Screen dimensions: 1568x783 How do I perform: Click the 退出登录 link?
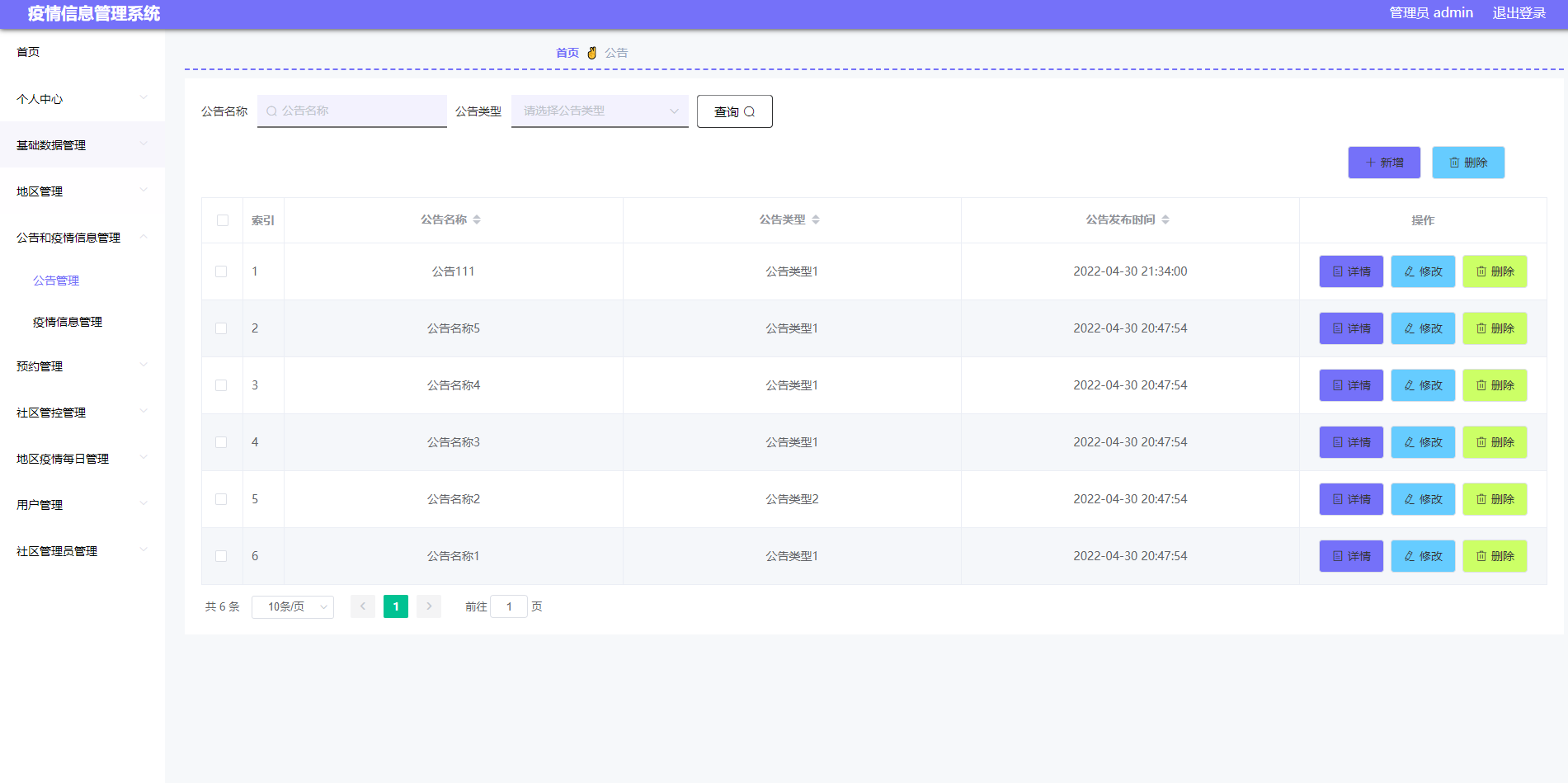pos(1520,12)
